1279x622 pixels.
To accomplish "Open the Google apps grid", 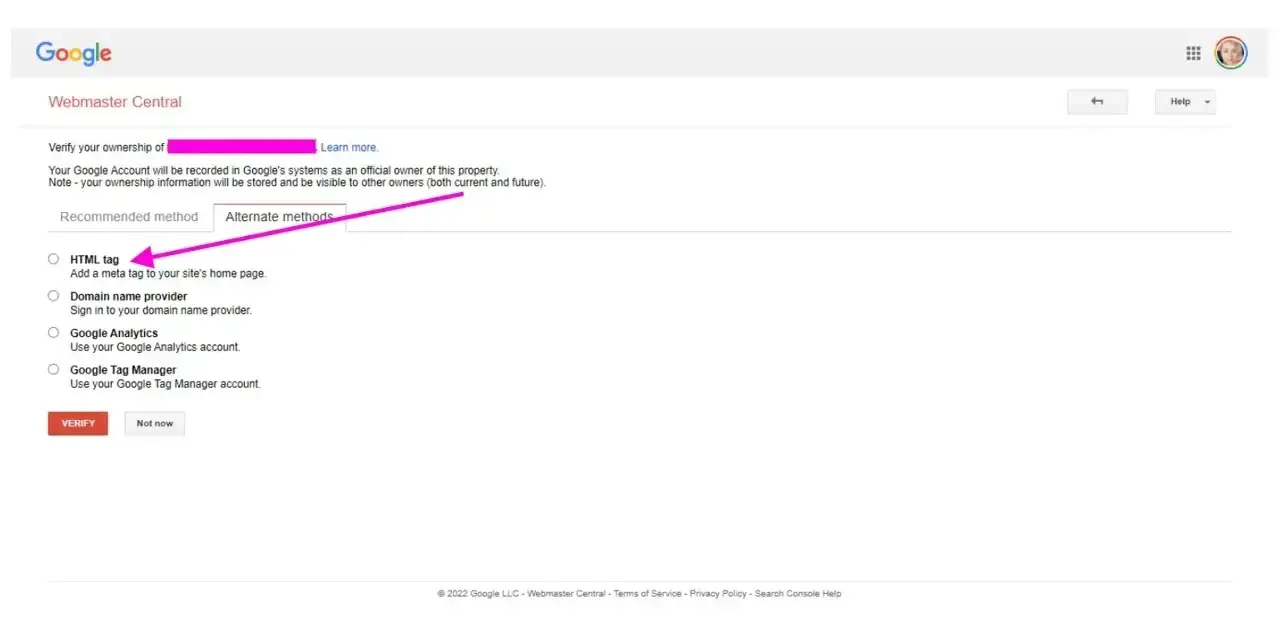I will tap(1193, 53).
